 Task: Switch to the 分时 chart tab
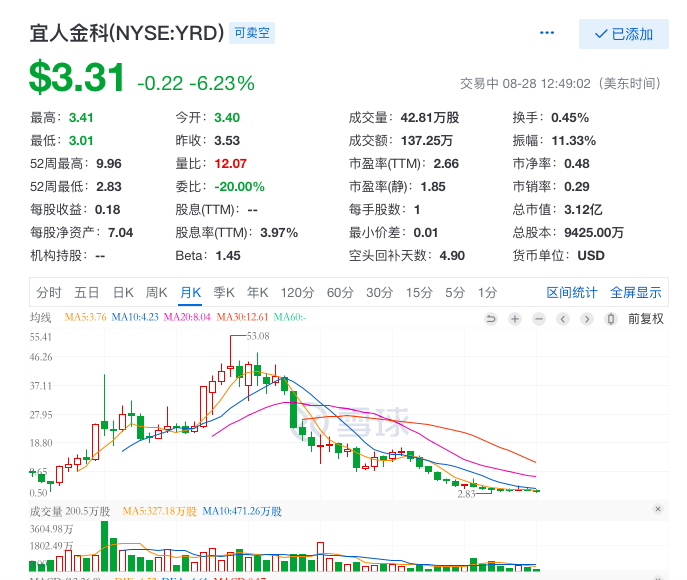click(x=49, y=293)
